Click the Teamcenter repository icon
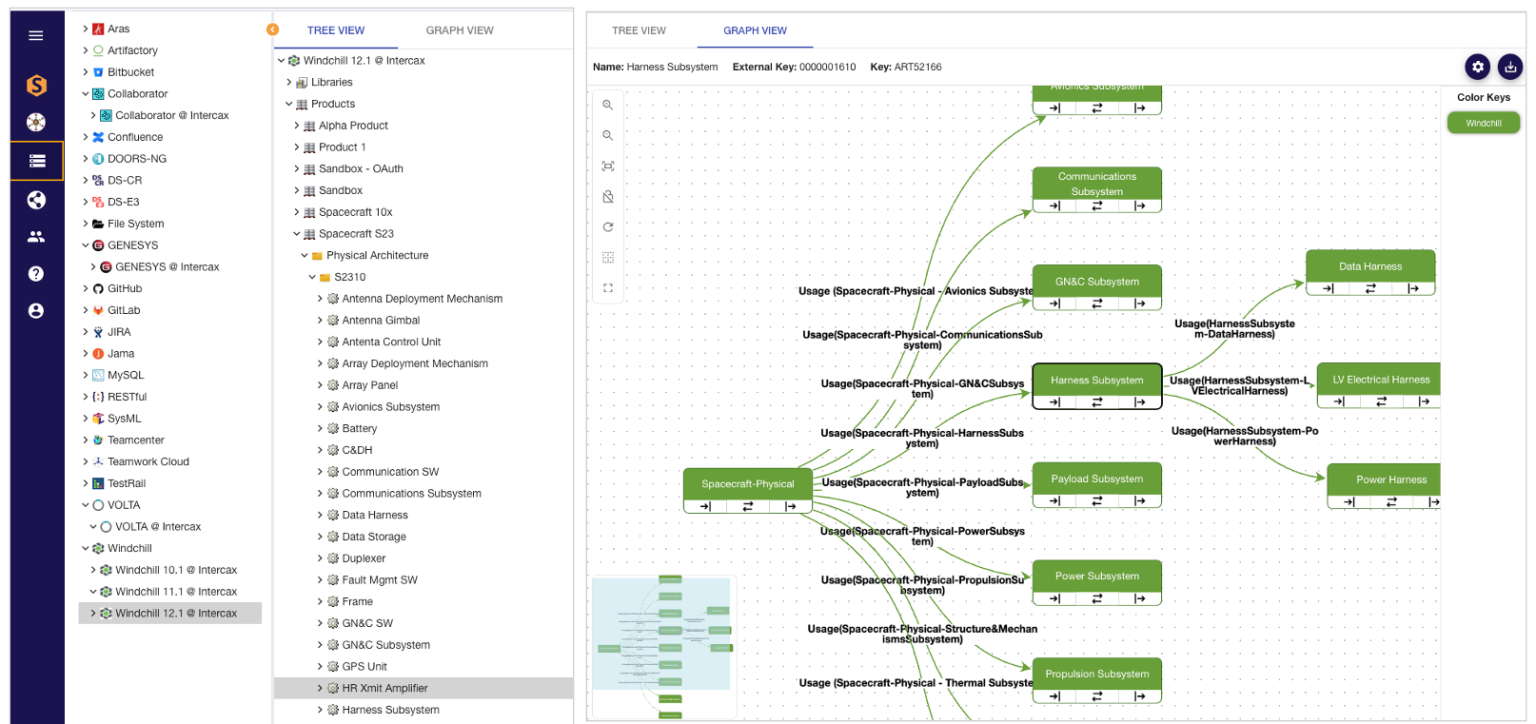1536x724 pixels. (98, 440)
